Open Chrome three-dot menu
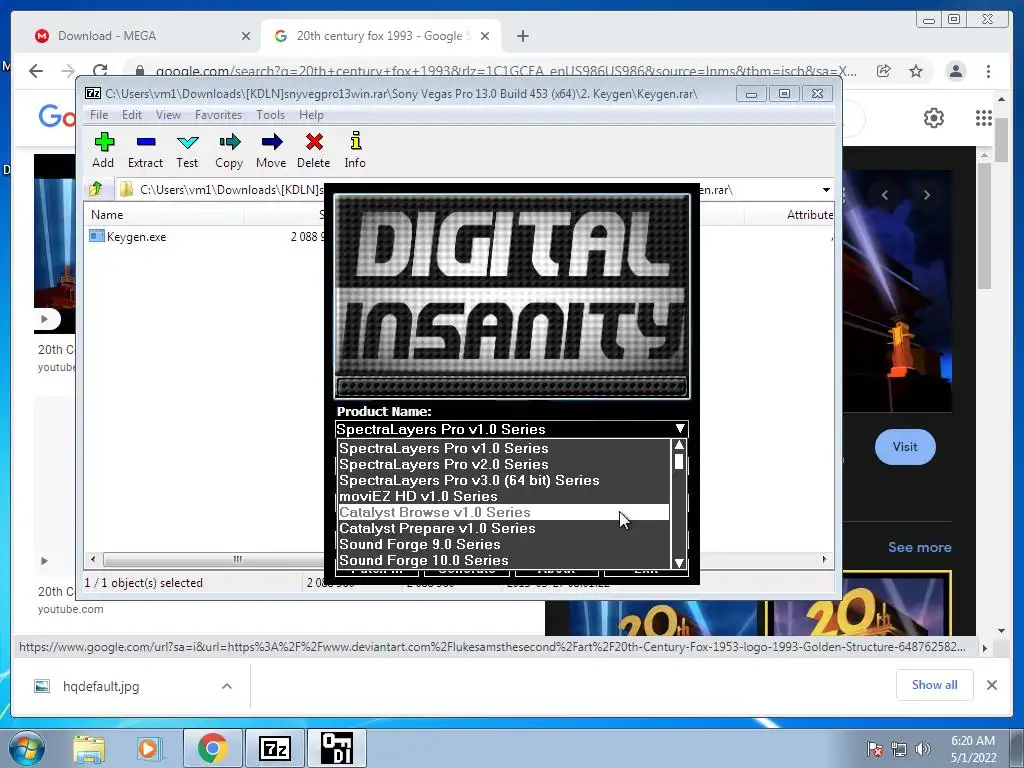Image resolution: width=1024 pixels, height=768 pixels. [988, 71]
